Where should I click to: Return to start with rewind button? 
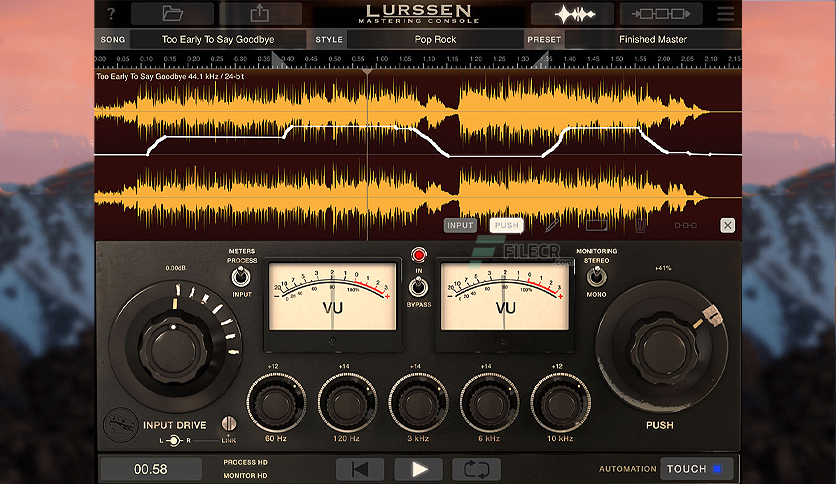360,469
